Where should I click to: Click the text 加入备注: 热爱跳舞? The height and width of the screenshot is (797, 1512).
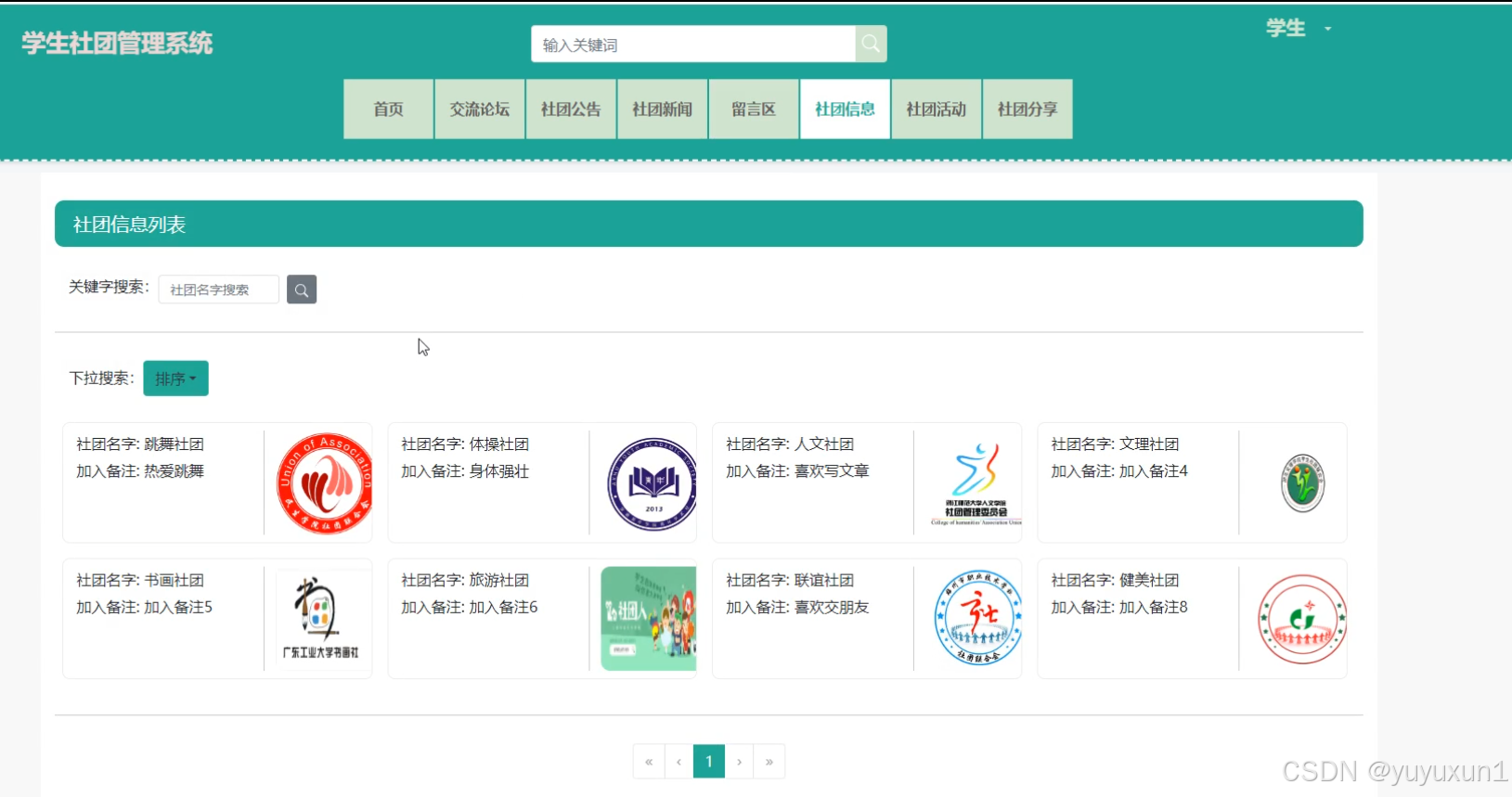[x=140, y=471]
